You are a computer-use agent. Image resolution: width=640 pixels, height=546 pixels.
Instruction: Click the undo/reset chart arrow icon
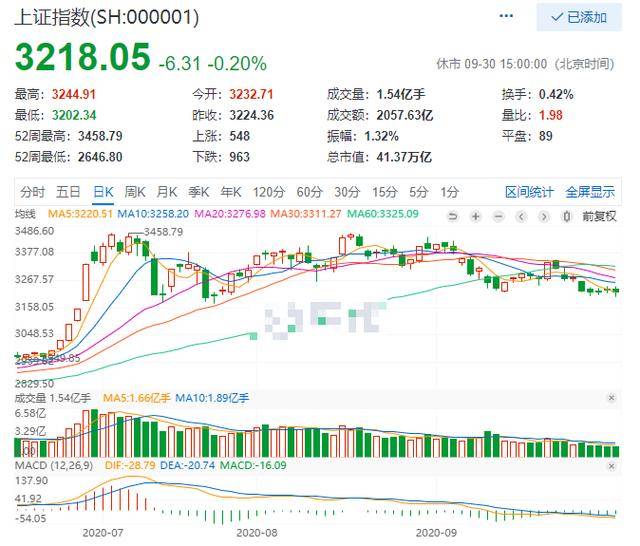(453, 217)
